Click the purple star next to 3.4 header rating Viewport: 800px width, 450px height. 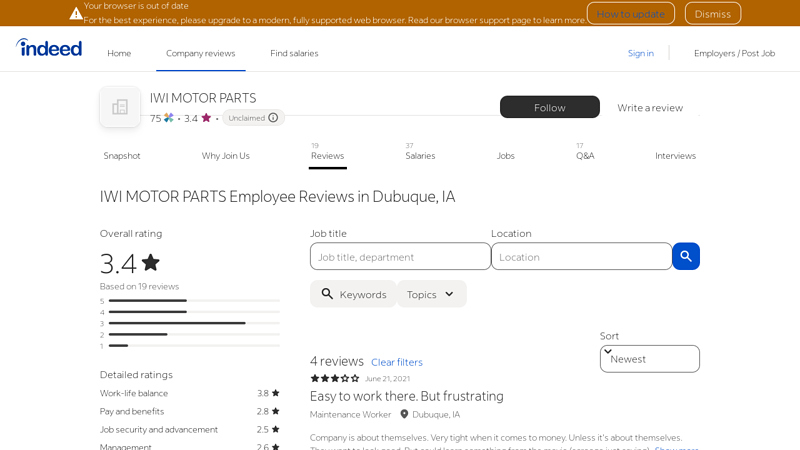point(206,118)
